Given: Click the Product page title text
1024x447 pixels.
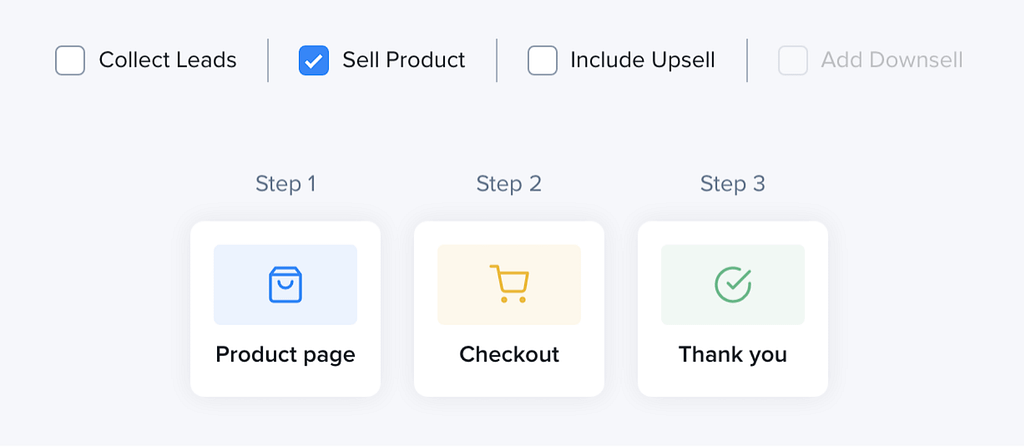Looking at the screenshot, I should pyautogui.click(x=285, y=354).
